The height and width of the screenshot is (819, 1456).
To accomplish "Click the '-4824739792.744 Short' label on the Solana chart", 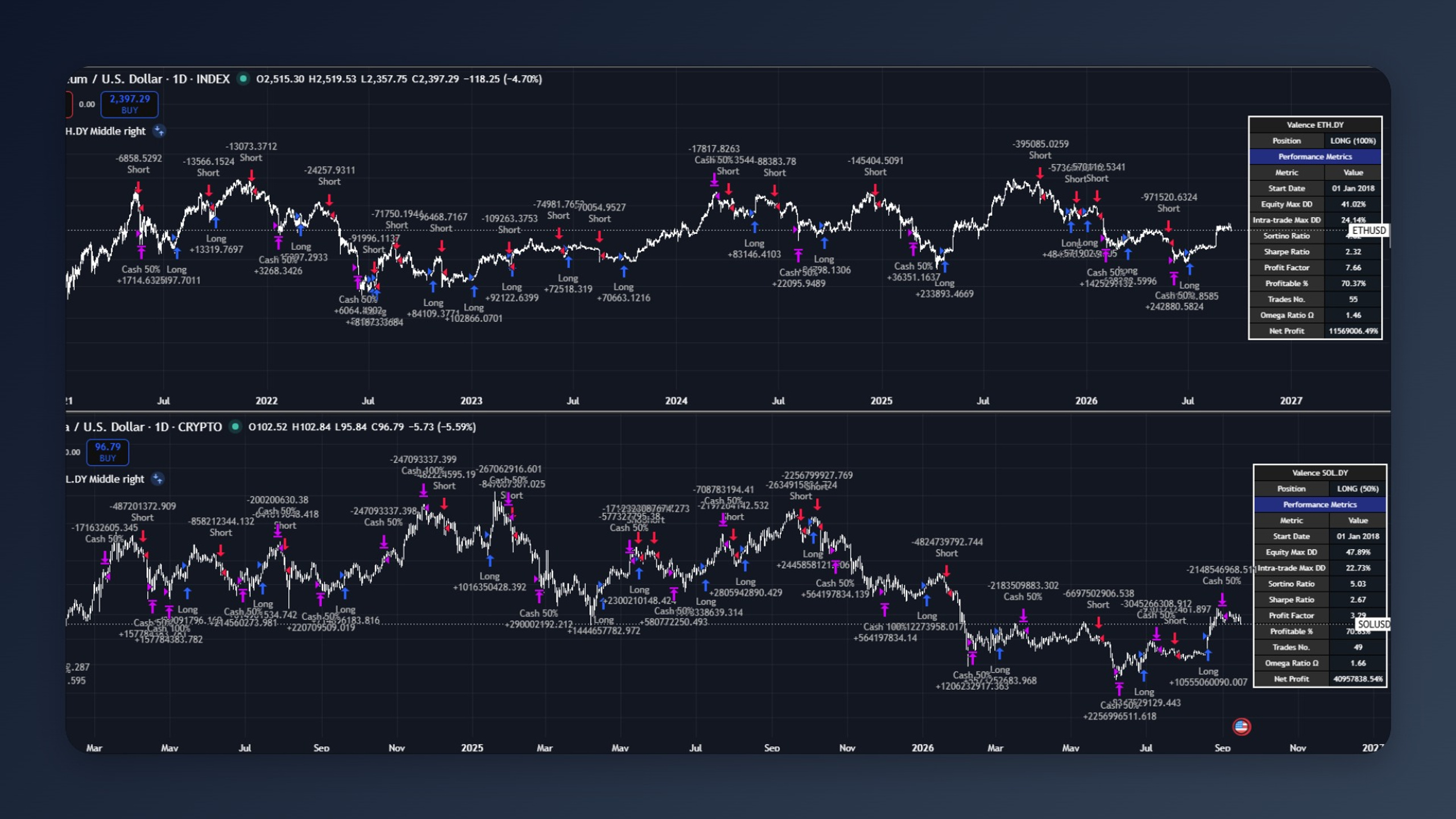I will coord(946,548).
